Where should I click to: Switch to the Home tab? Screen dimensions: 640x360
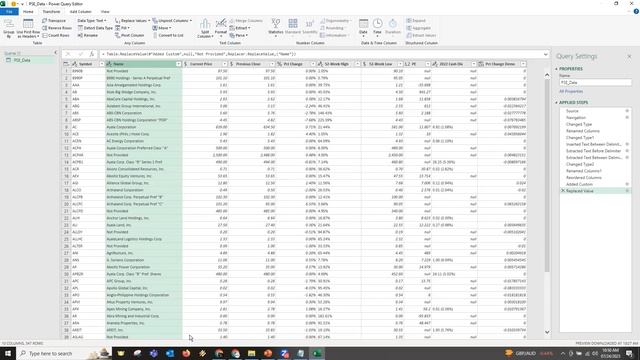point(28,11)
